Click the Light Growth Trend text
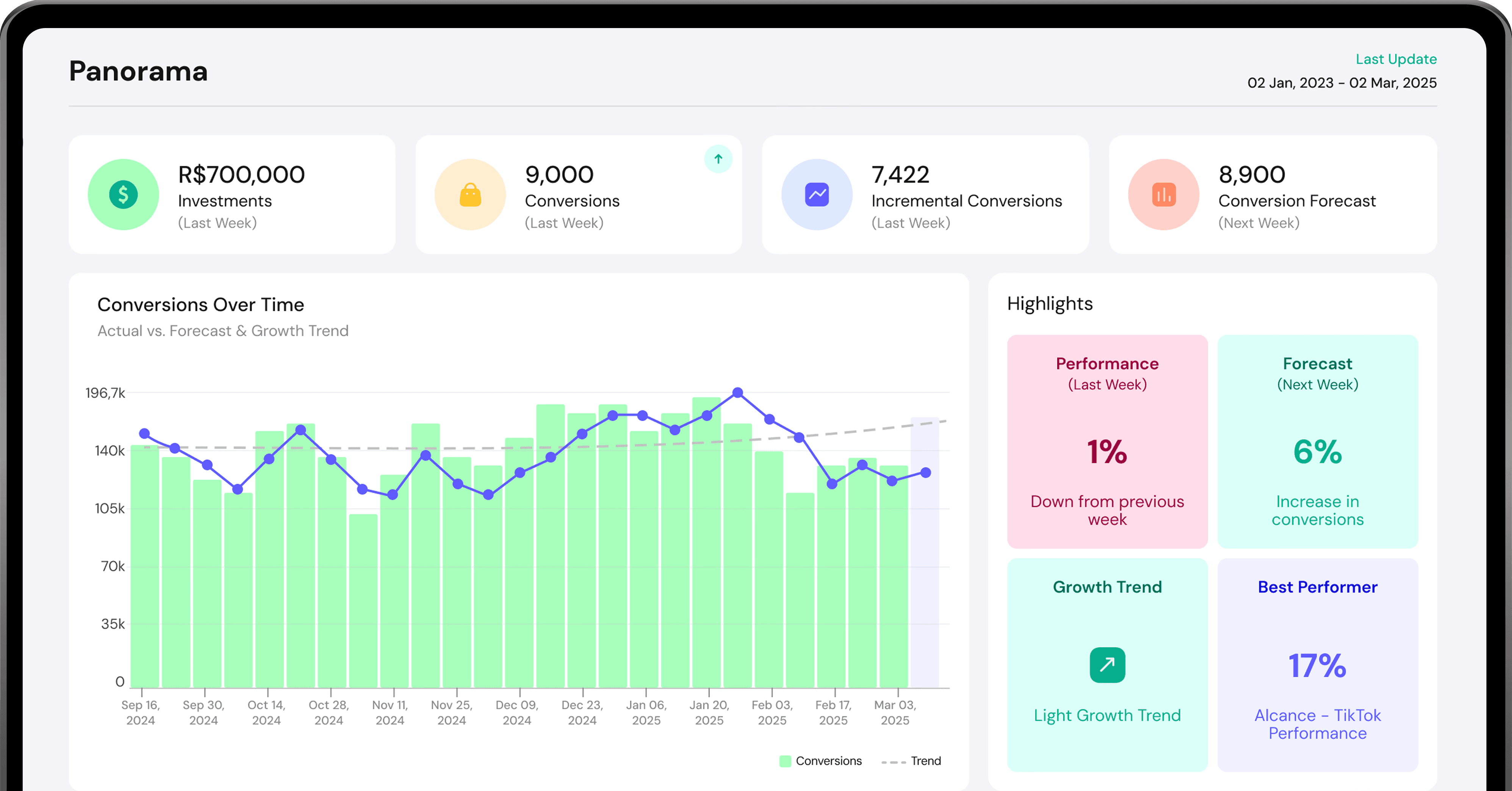Screen dimensions: 1512x791 point(1107,715)
